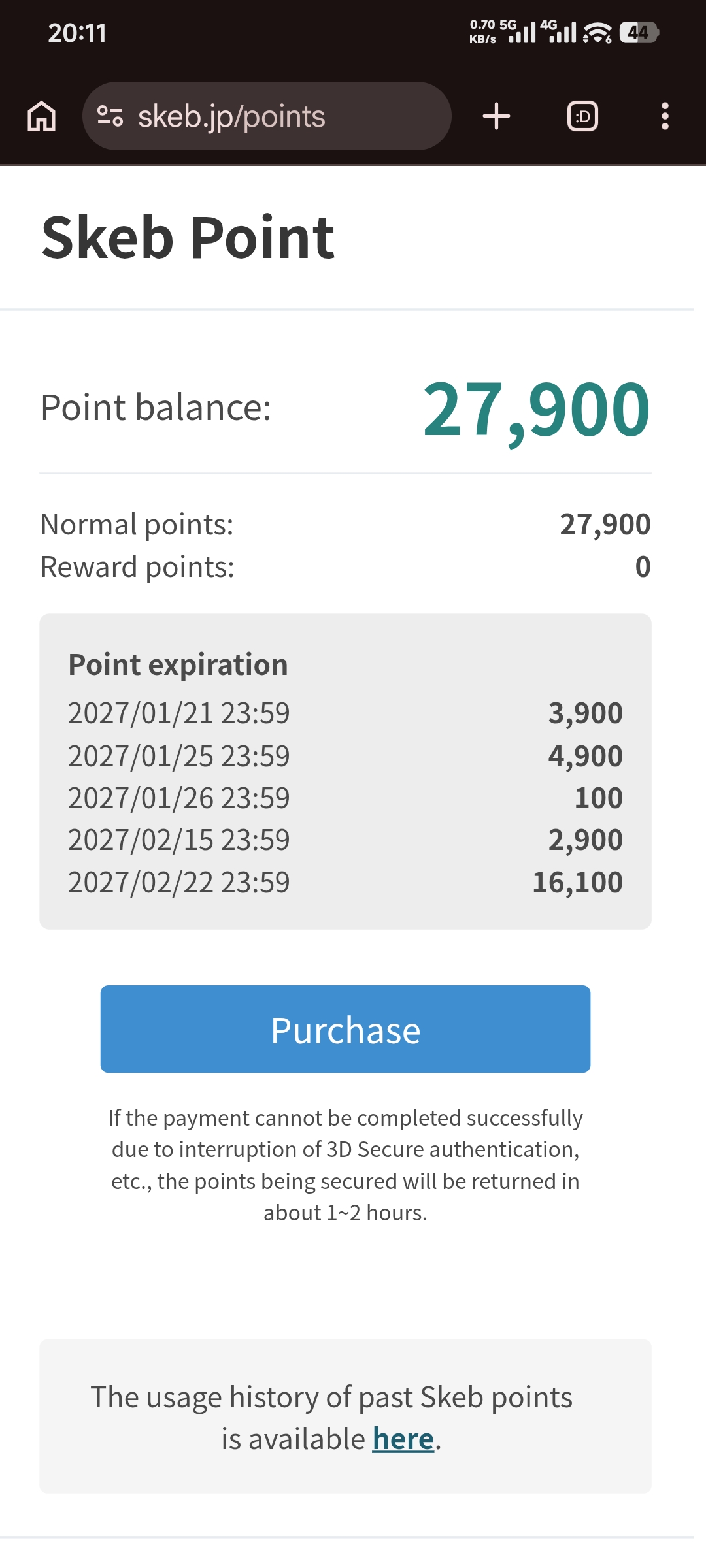Select the 2027/01/25 expiration entry
Image resolution: width=706 pixels, height=1568 pixels.
click(345, 756)
